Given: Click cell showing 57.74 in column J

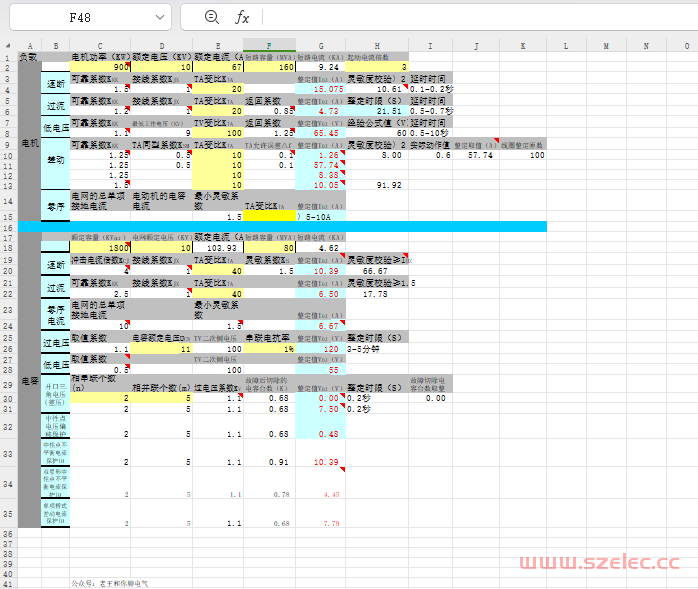Looking at the screenshot, I should pyautogui.click(x=476, y=155).
